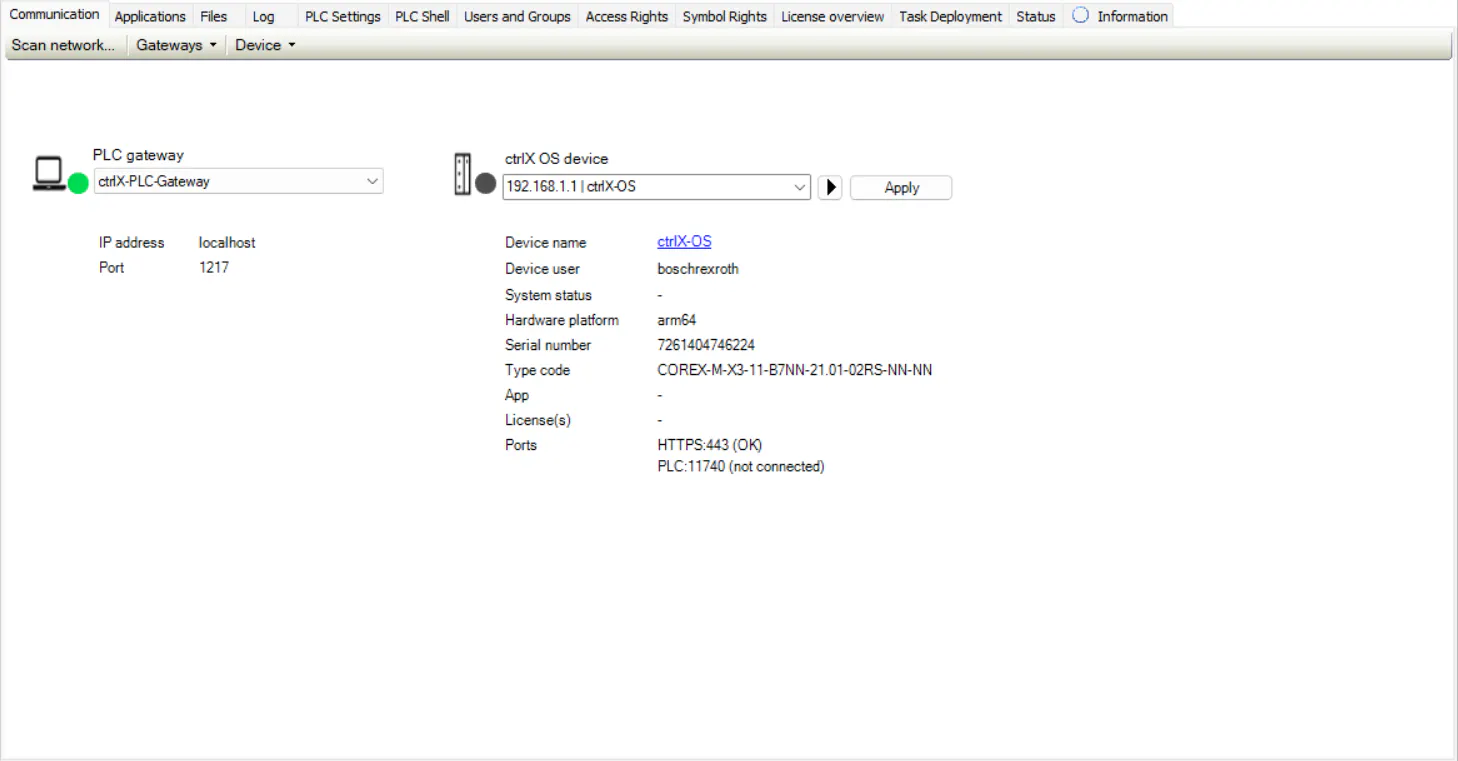Open the Symbol Rights tab
This screenshot has height=761, width=1458.
tap(725, 16)
